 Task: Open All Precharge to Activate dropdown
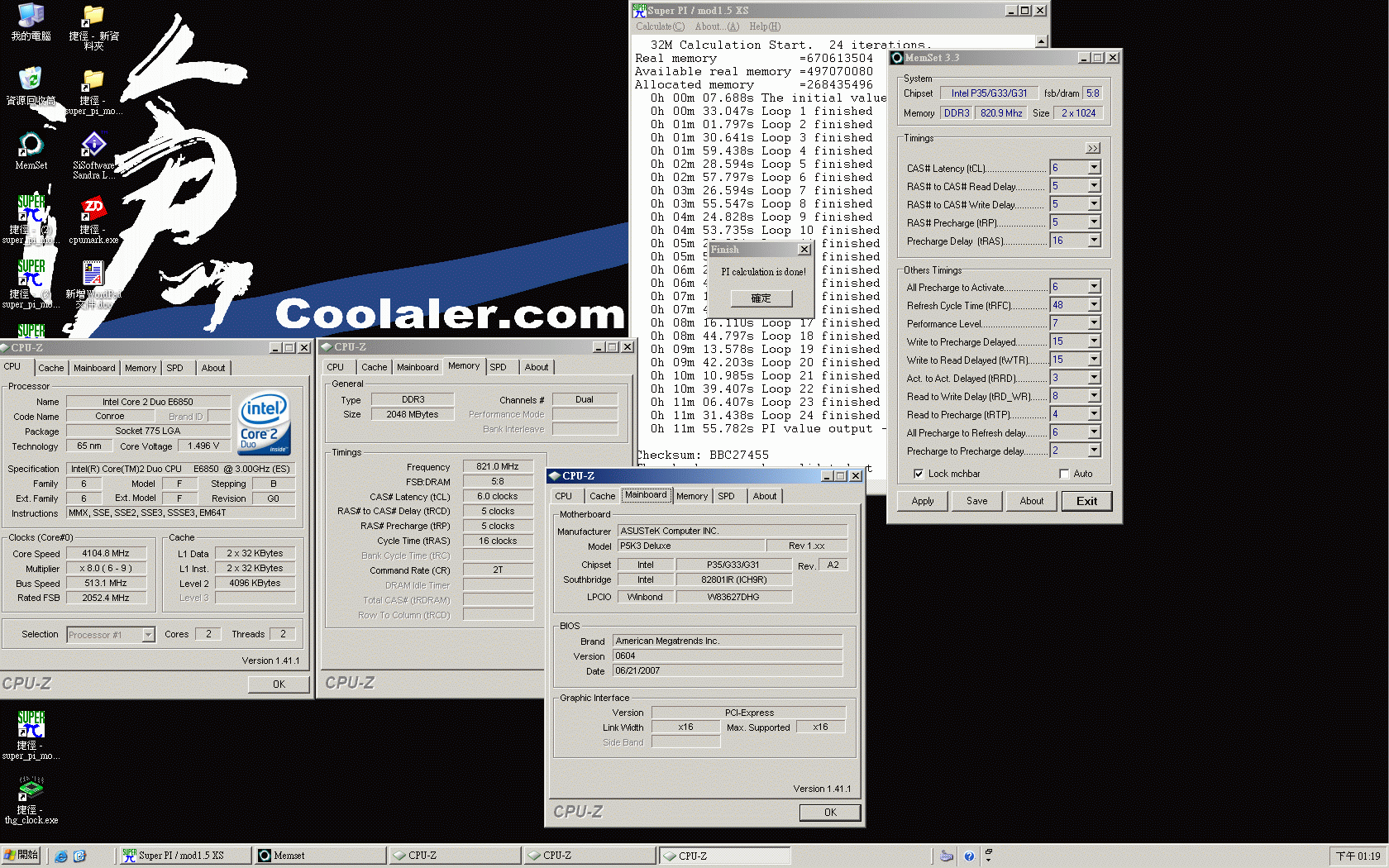[1094, 287]
